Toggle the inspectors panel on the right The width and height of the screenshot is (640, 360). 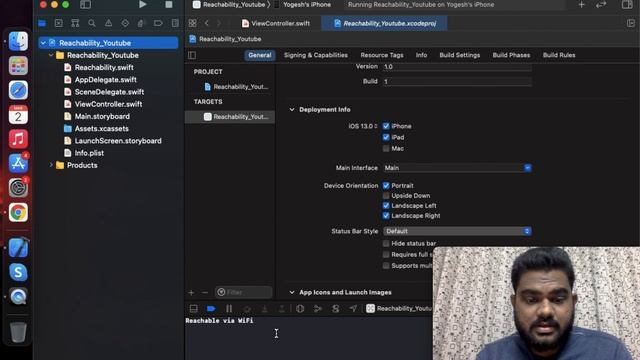pos(627,4)
